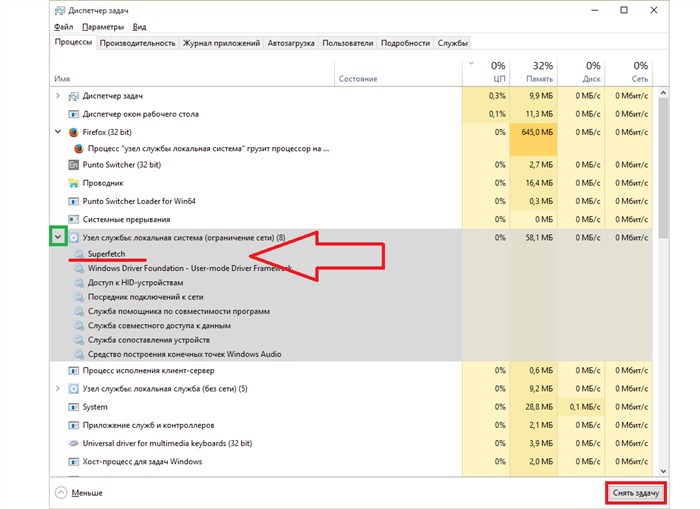700x509 pixels.
Task: Select the Superfetch service row
Action: coord(351,254)
